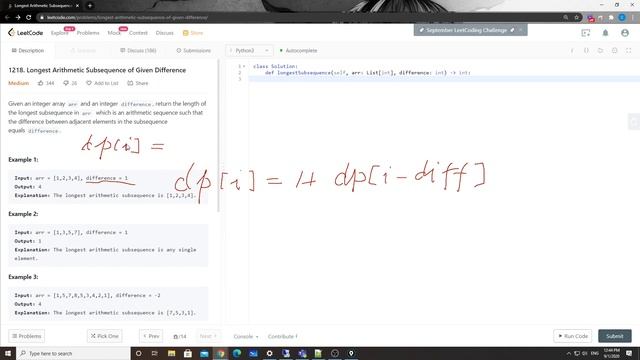Open the Mock nav link
The height and width of the screenshot is (360, 640).
[114, 33]
